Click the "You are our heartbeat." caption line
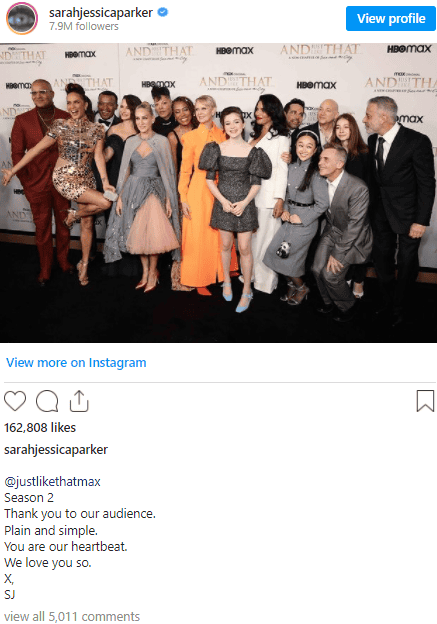 66,546
